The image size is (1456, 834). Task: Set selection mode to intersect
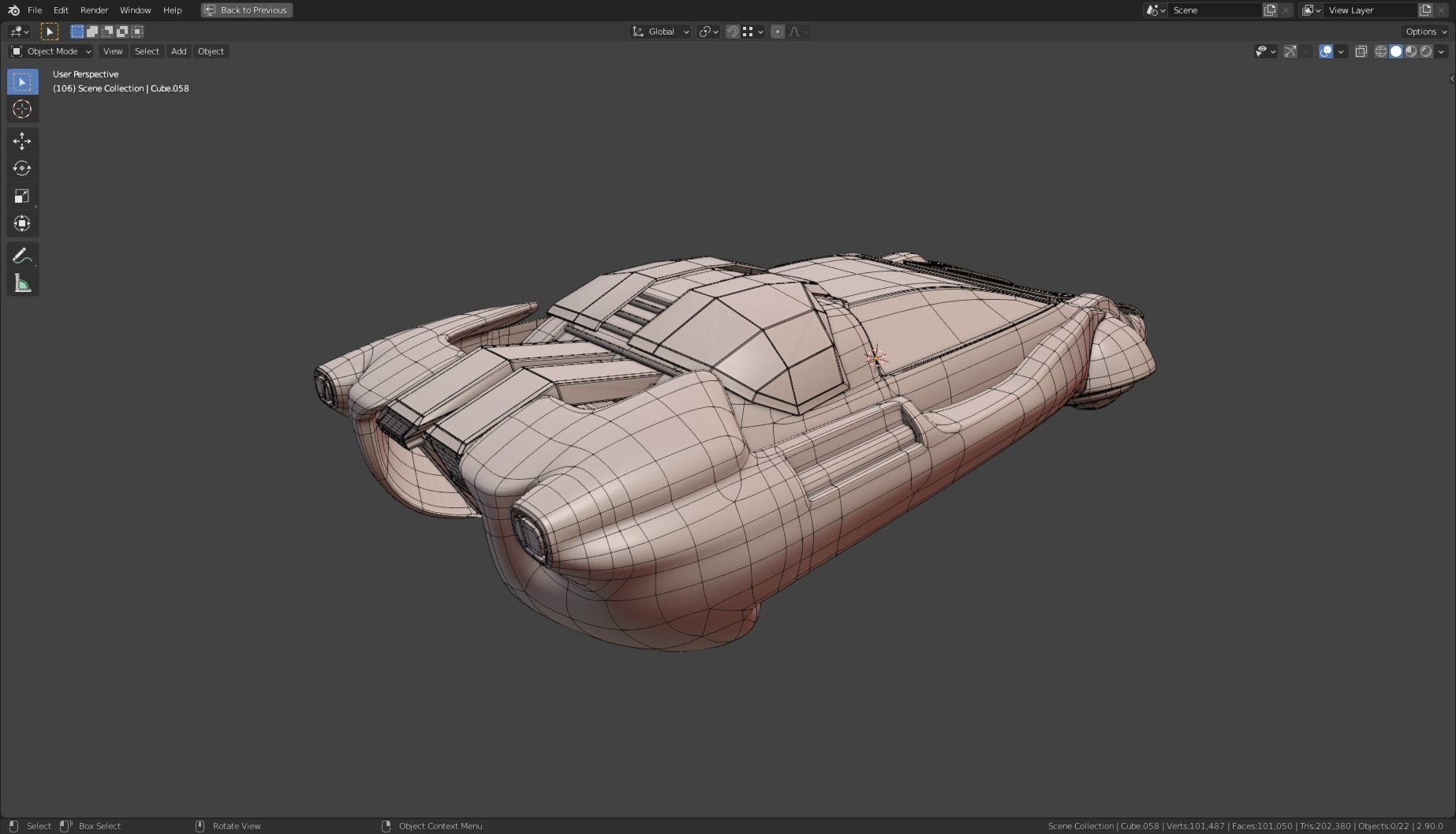(137, 32)
